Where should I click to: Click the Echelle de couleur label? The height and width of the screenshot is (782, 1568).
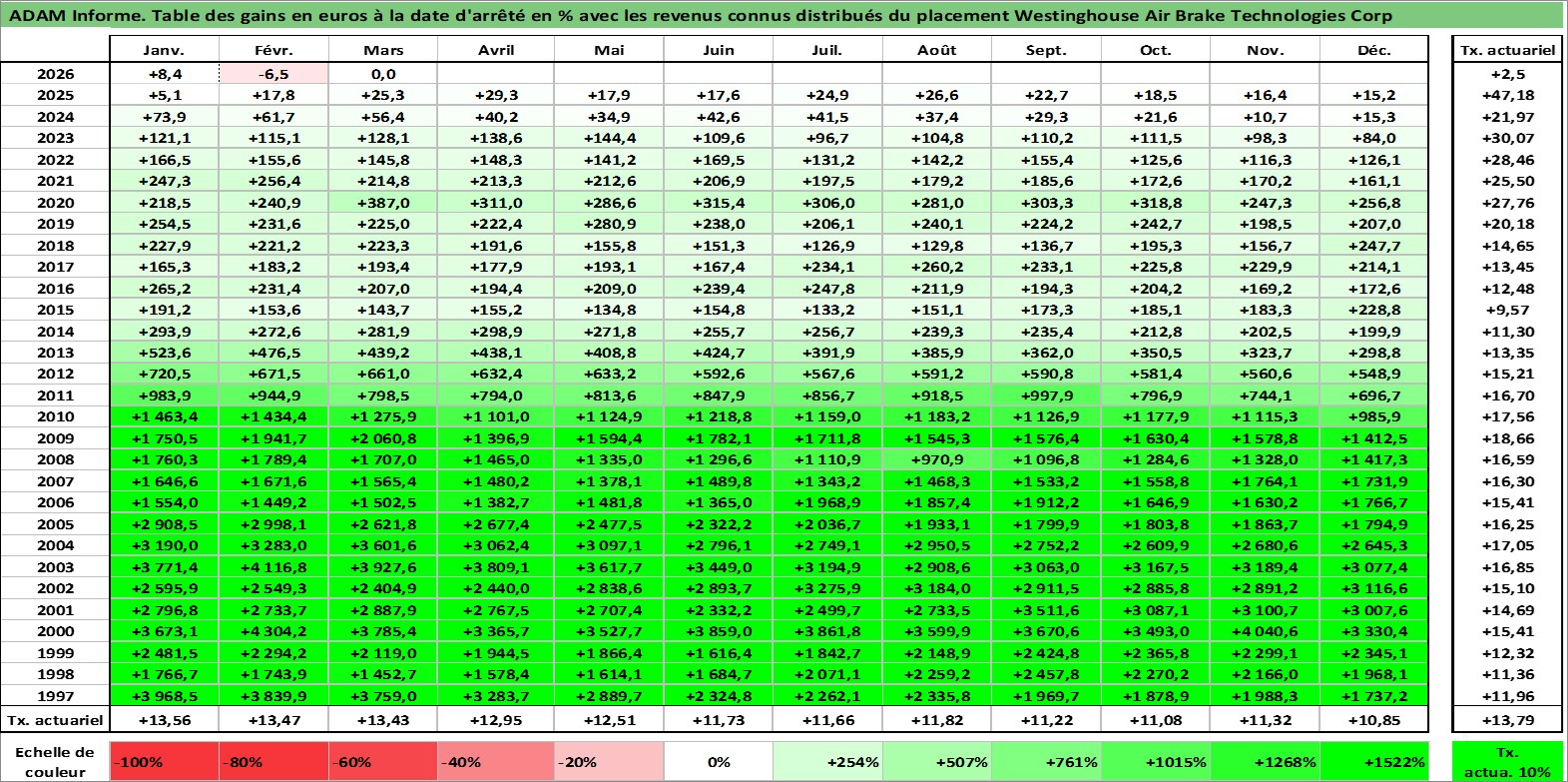[x=55, y=761]
